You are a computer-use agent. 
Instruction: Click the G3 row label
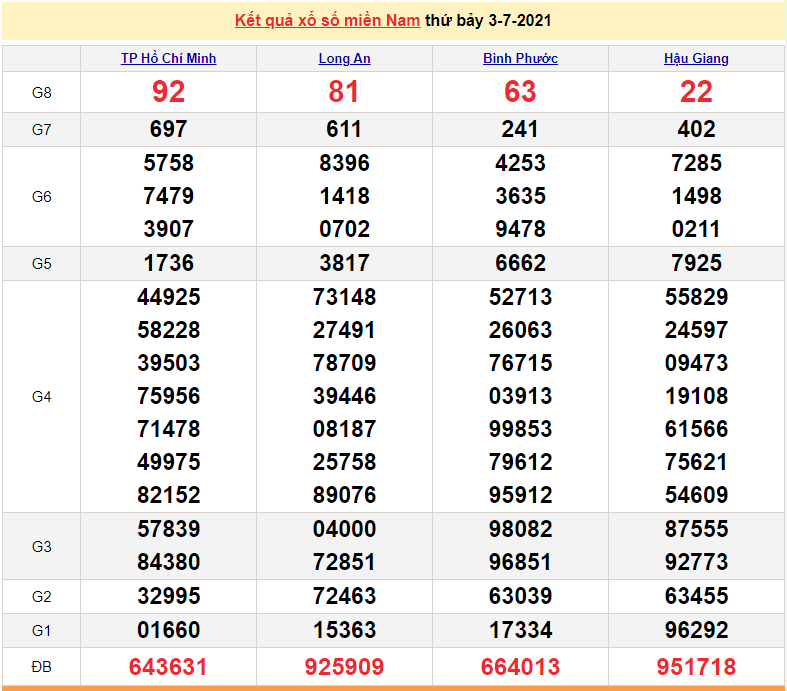[42, 546]
